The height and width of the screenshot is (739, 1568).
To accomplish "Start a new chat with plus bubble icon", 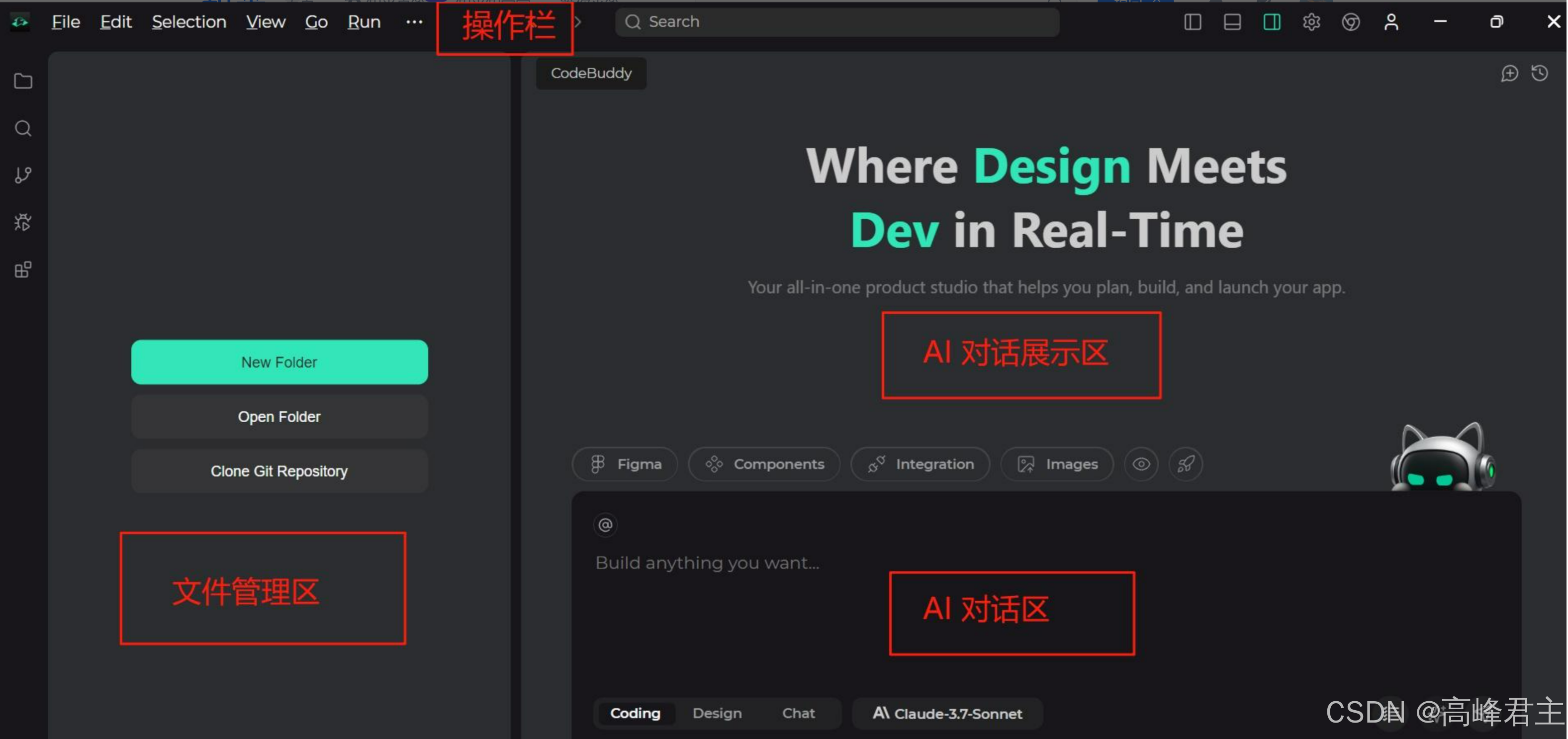I will [1509, 73].
